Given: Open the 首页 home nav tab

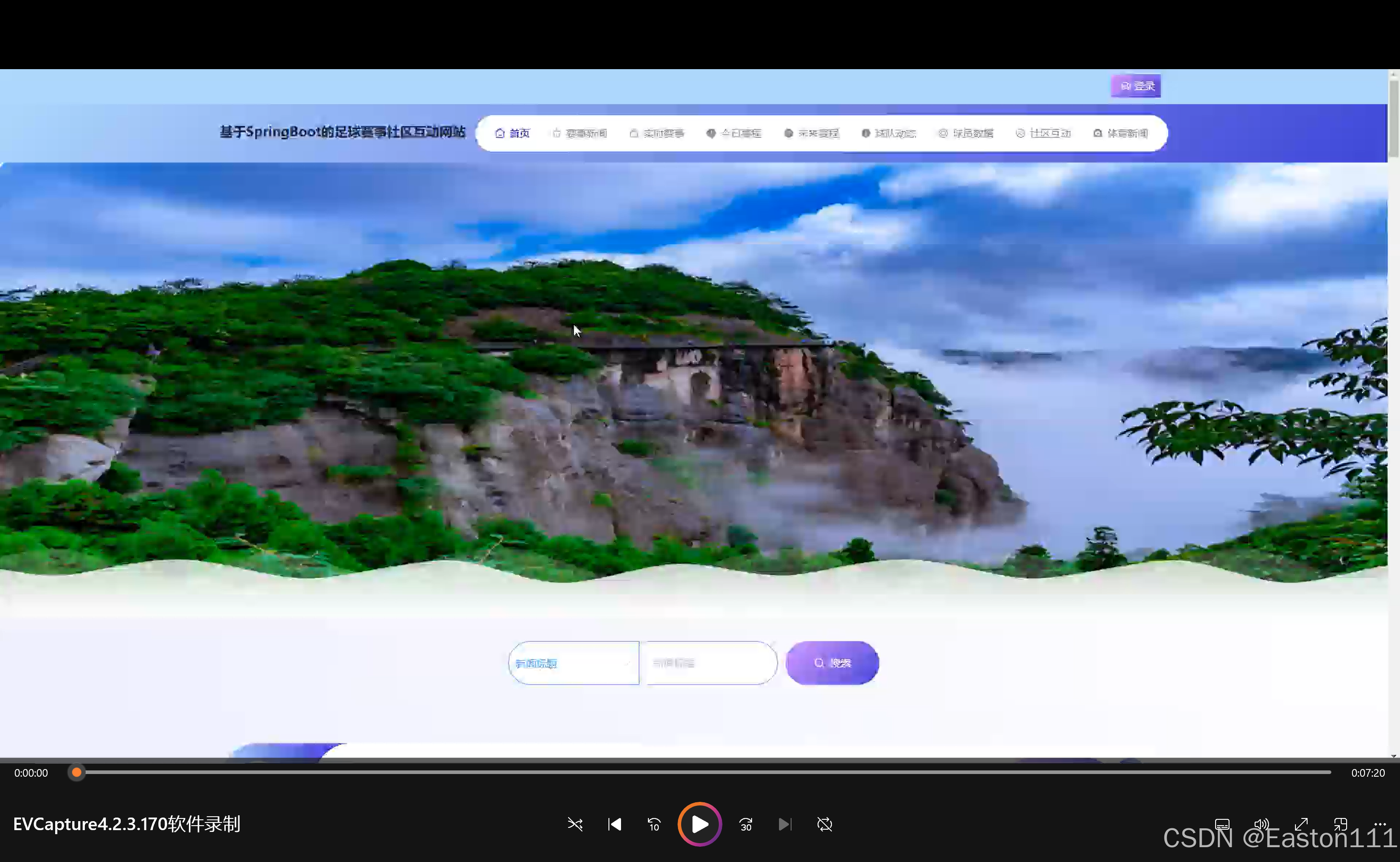Looking at the screenshot, I should point(512,133).
